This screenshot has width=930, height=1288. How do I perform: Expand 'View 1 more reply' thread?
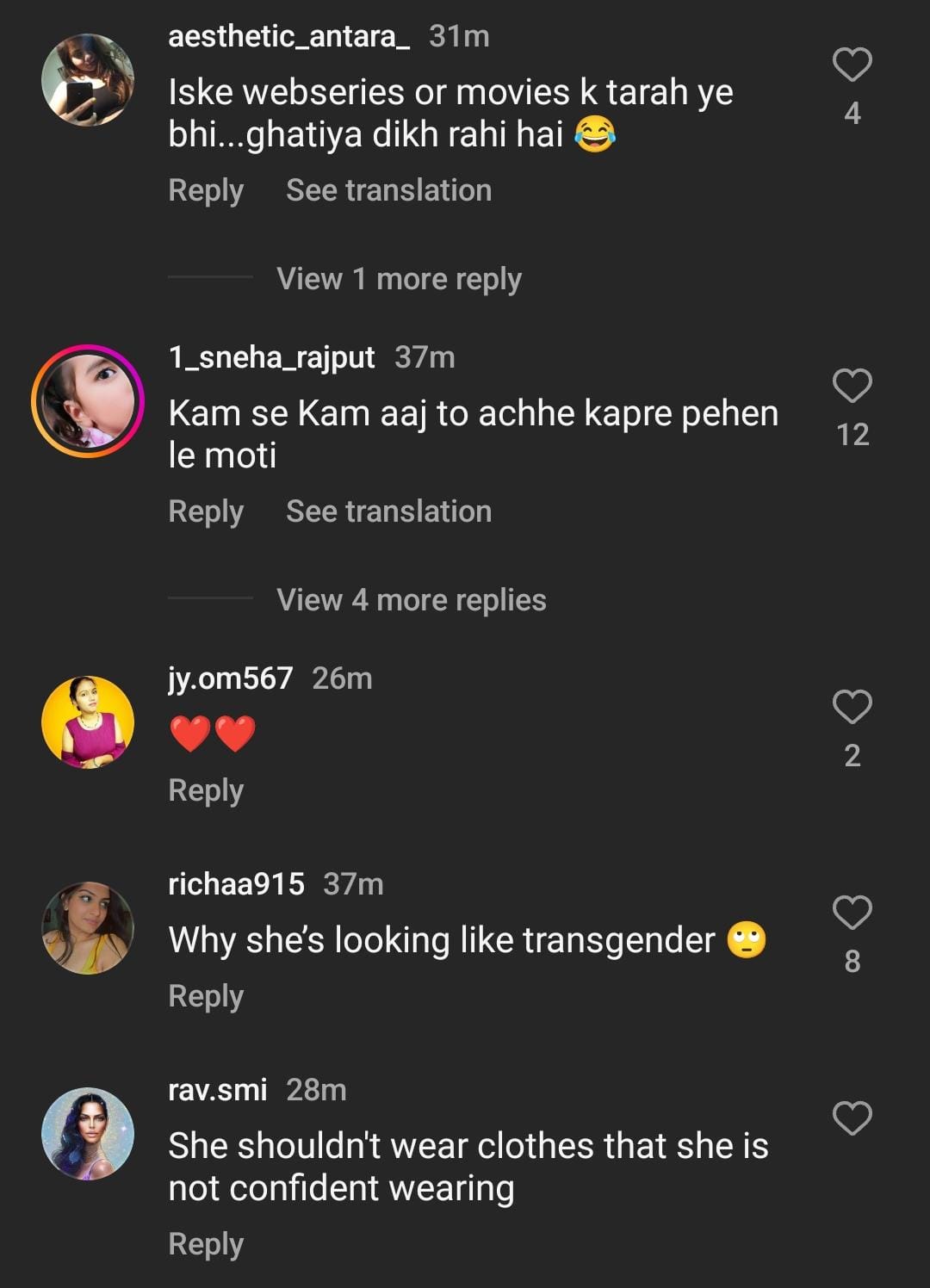pos(399,279)
